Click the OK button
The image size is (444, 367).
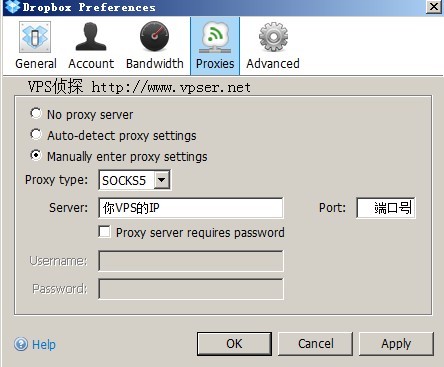[x=234, y=344]
